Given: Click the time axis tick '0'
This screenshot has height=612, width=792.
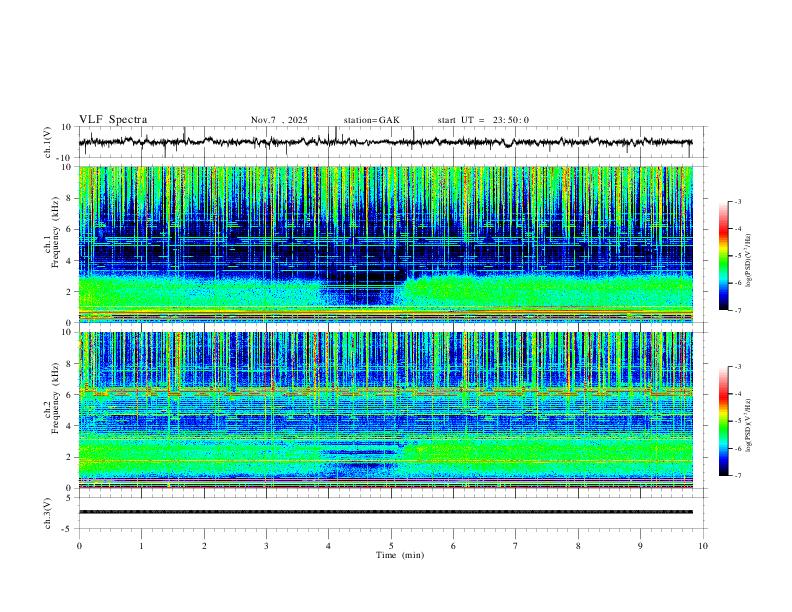Looking at the screenshot, I should (x=79, y=546).
